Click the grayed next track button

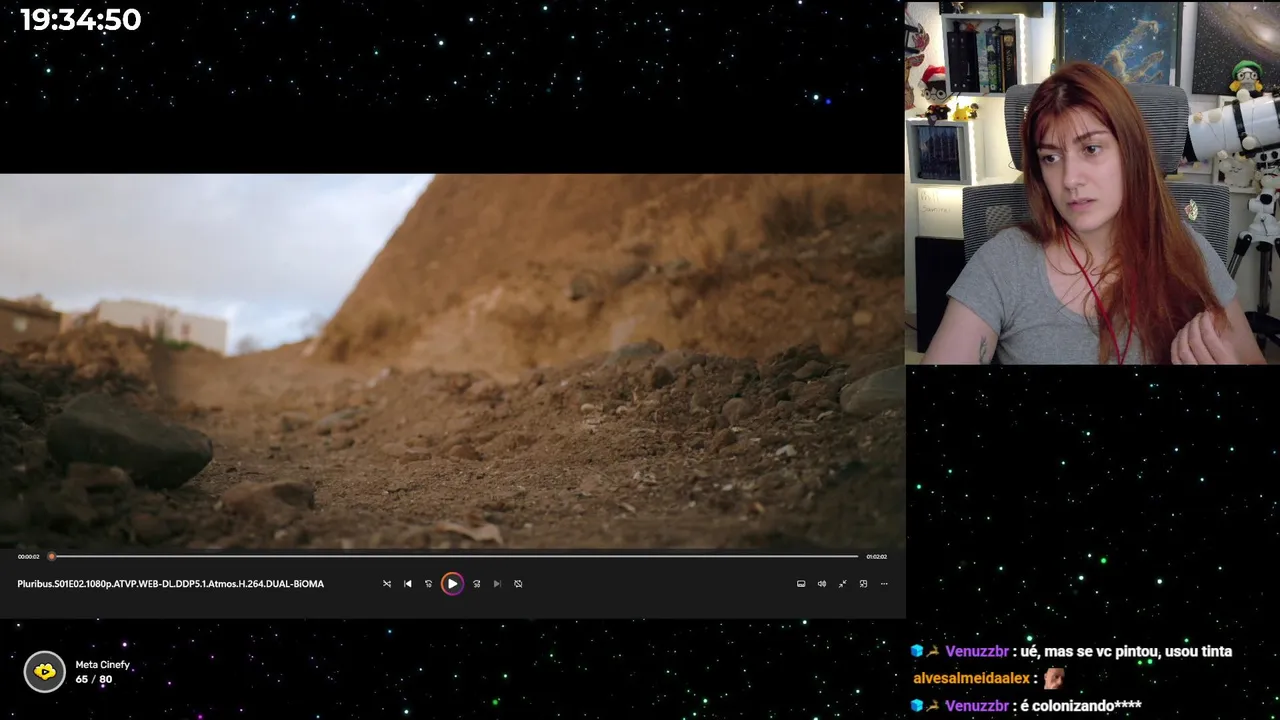point(497,584)
